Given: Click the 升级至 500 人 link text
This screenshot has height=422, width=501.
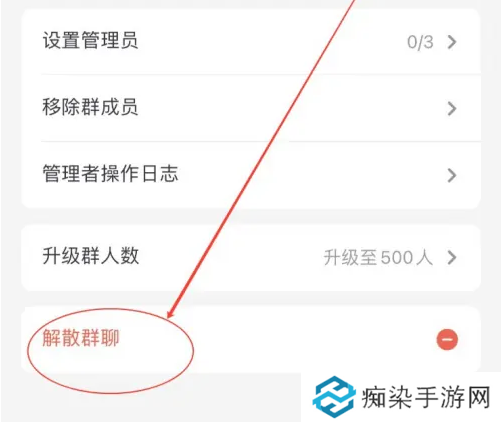Looking at the screenshot, I should pyautogui.click(x=378, y=257).
